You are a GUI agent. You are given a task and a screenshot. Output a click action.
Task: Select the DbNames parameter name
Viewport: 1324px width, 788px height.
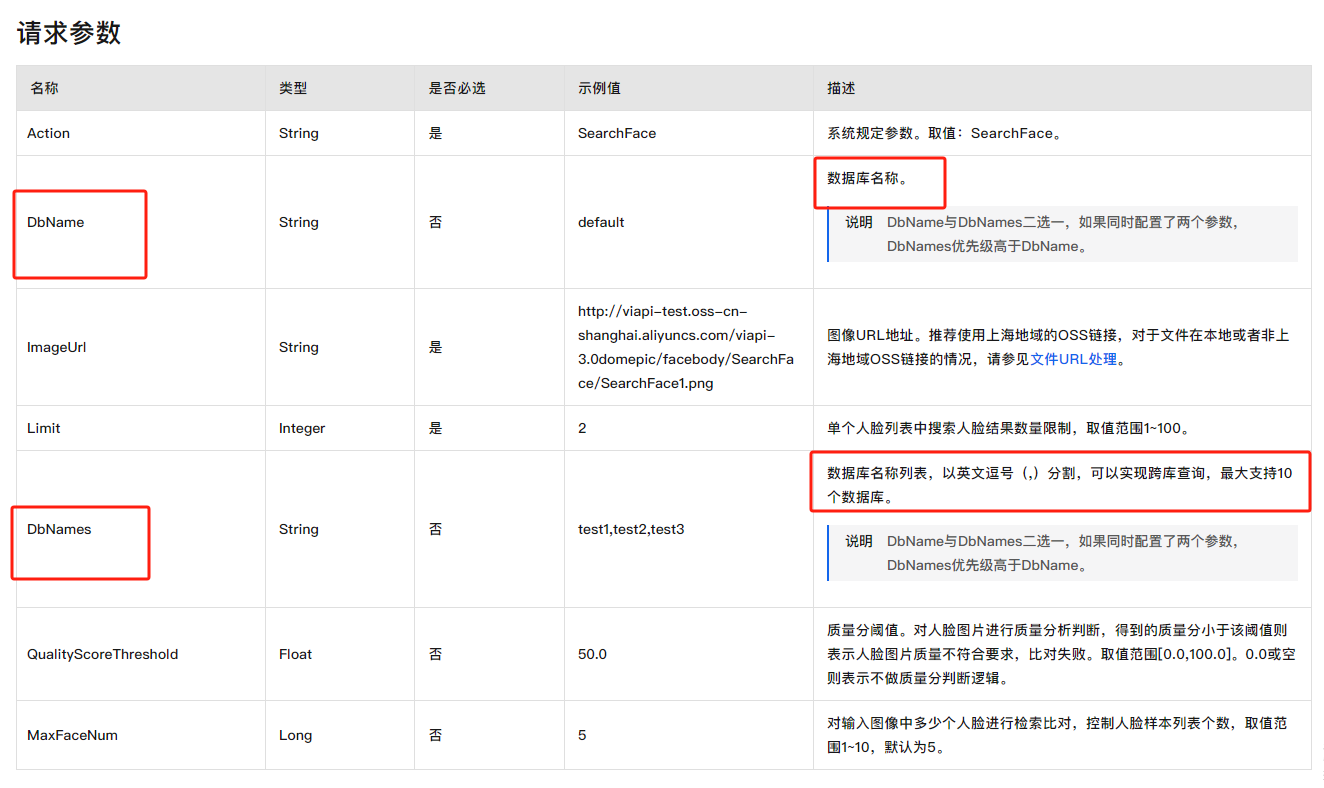pos(59,529)
